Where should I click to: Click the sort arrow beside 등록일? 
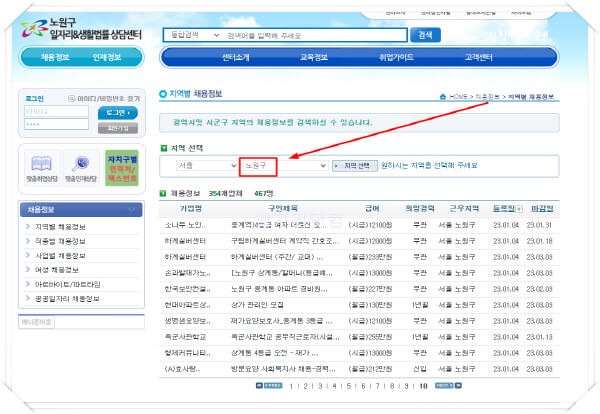[519, 209]
